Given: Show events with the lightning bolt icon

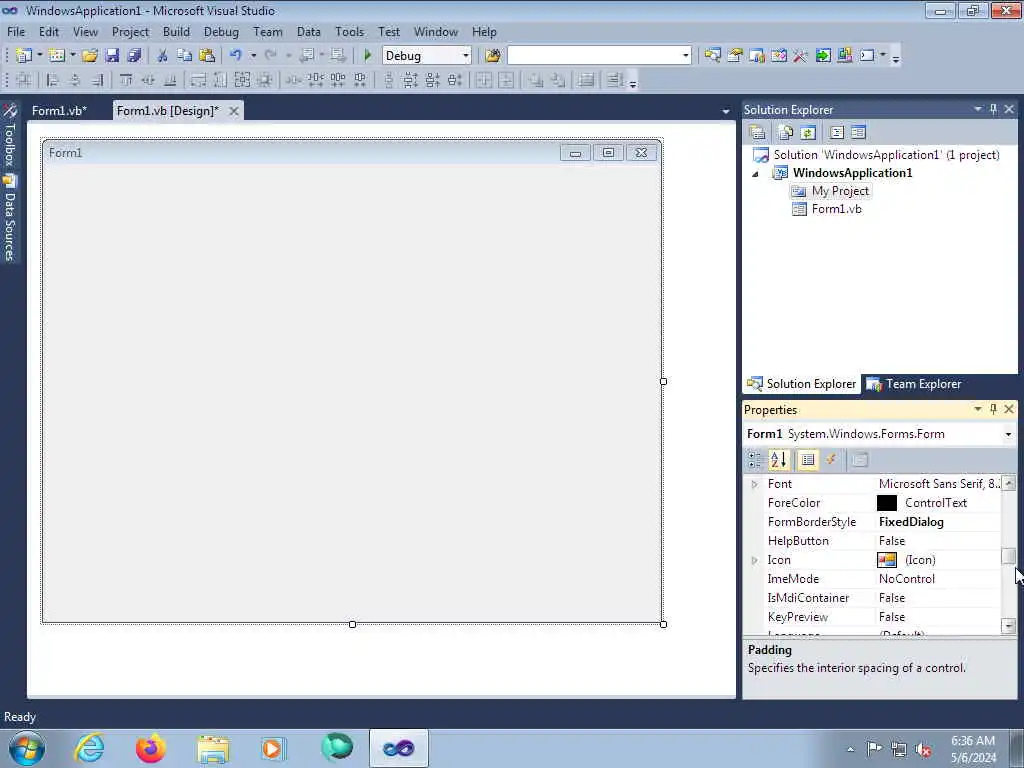Looking at the screenshot, I should (x=831, y=460).
